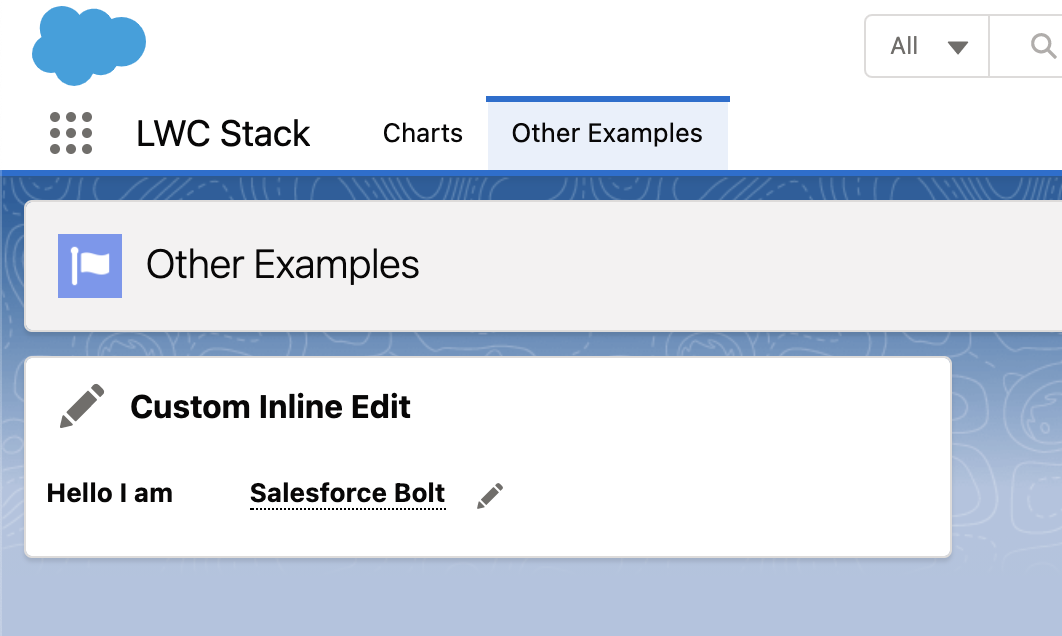1062x636 pixels.
Task: Click the LWC Stack app name
Action: [x=223, y=133]
